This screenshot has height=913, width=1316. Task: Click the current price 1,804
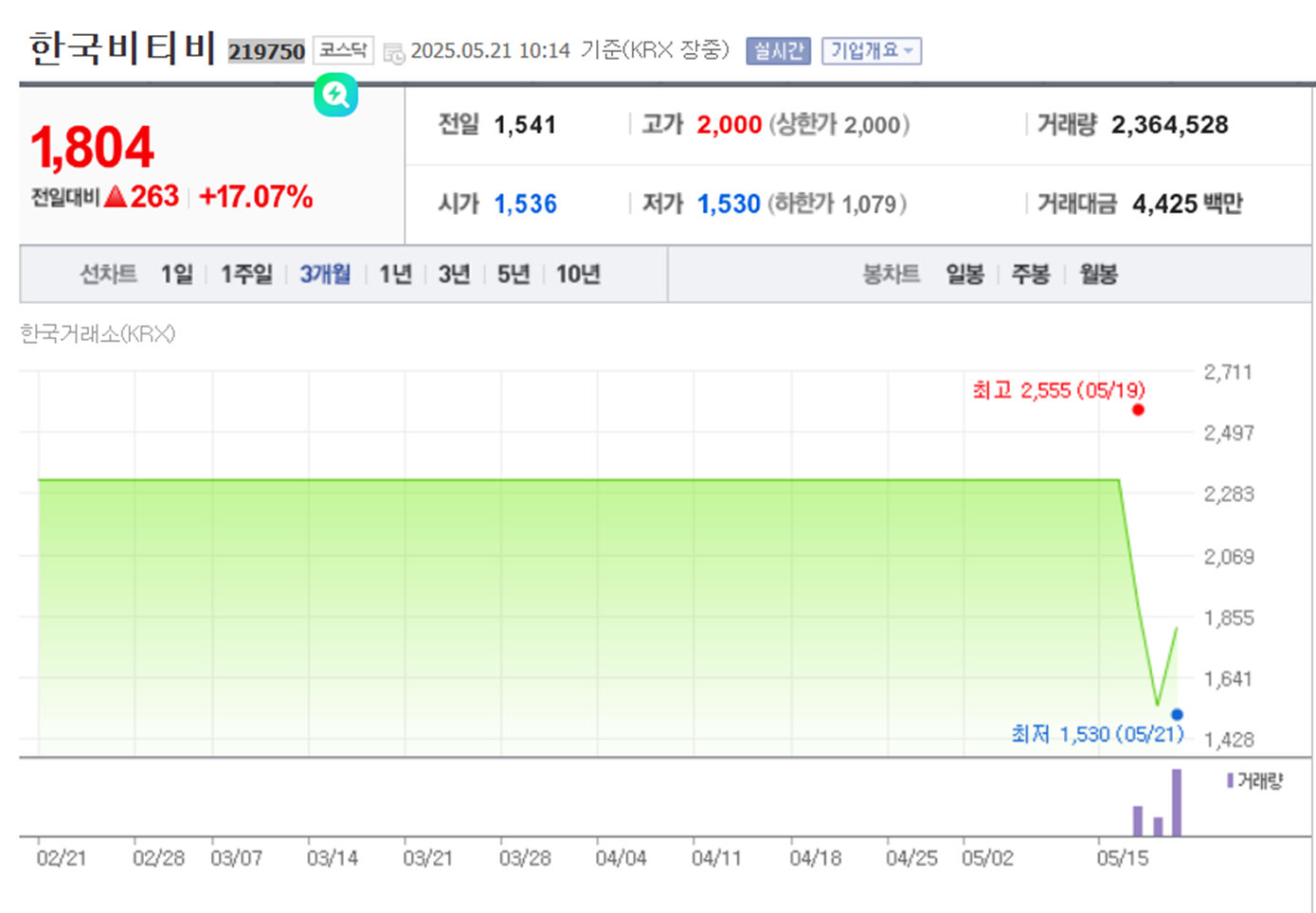92,148
